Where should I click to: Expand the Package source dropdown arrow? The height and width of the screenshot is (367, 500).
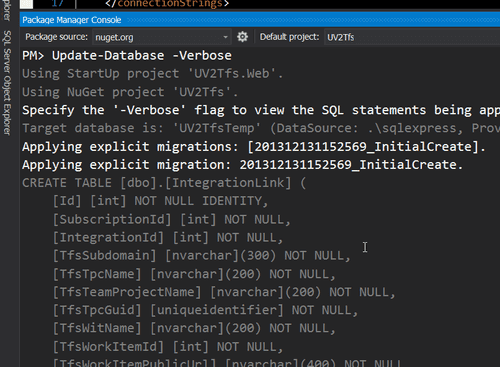226,37
